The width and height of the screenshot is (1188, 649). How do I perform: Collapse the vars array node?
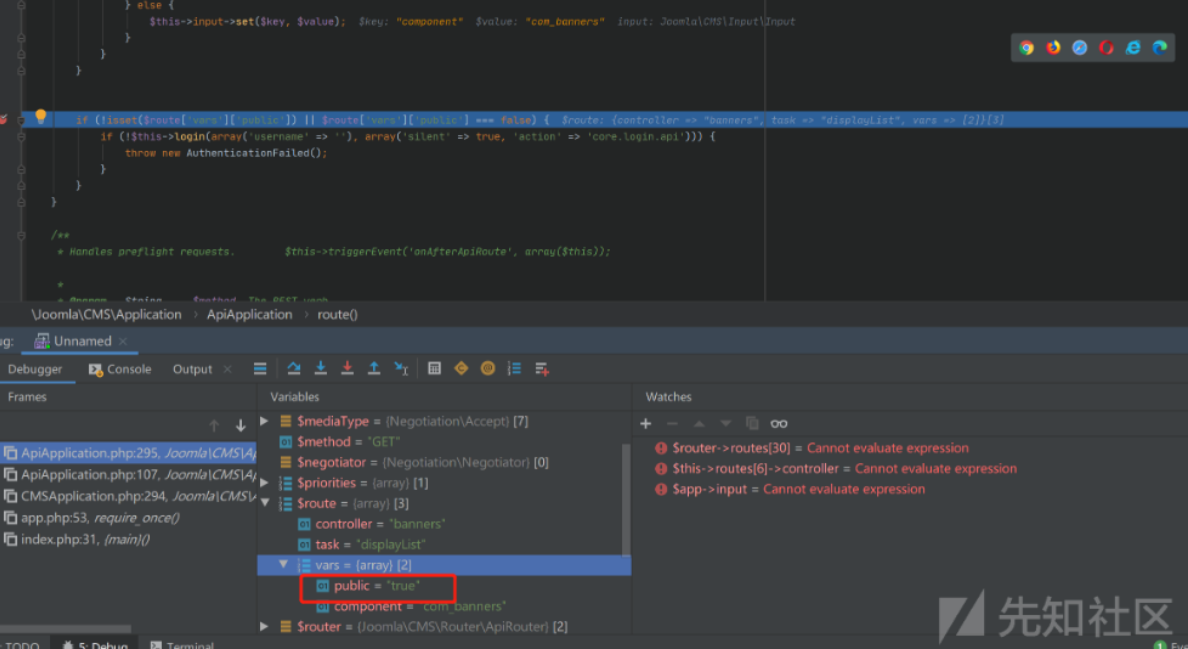point(283,565)
